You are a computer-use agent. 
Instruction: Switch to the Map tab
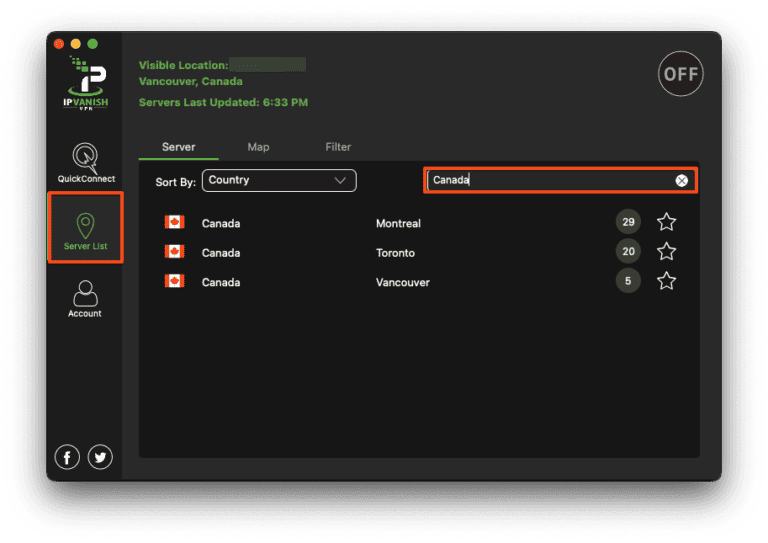click(x=258, y=147)
